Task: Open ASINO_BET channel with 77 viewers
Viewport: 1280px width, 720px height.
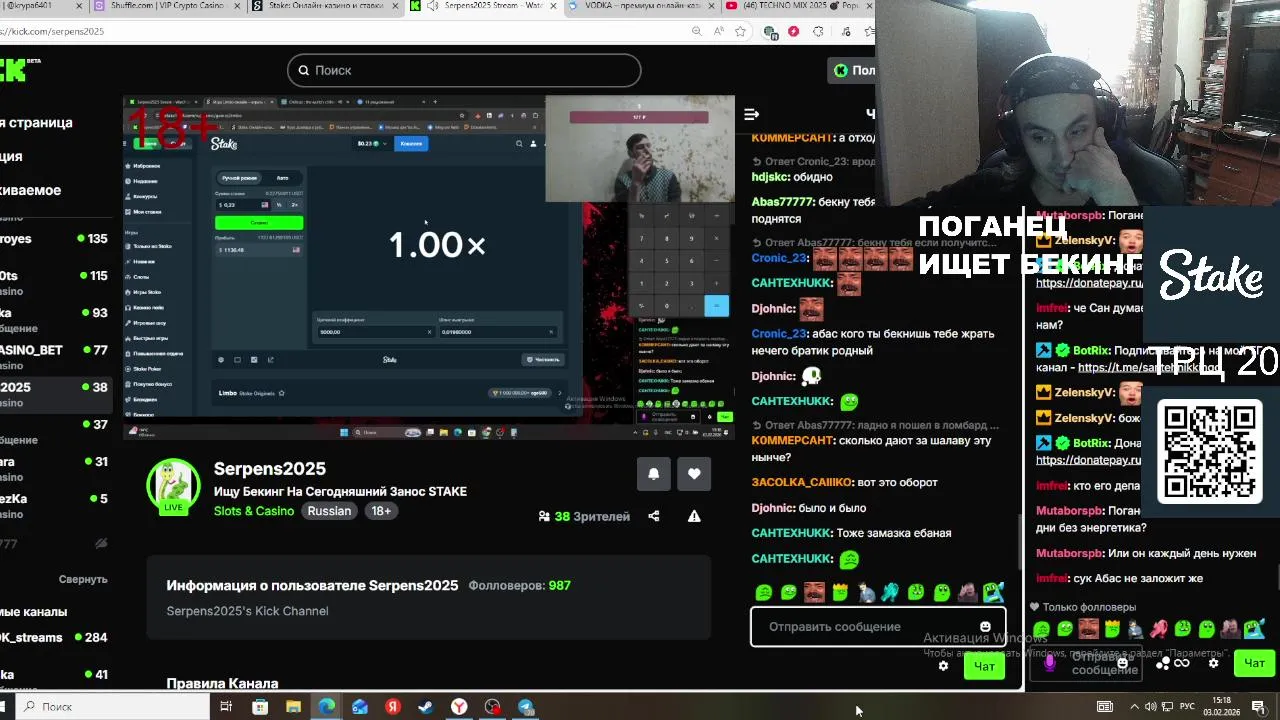Action: 54,357
